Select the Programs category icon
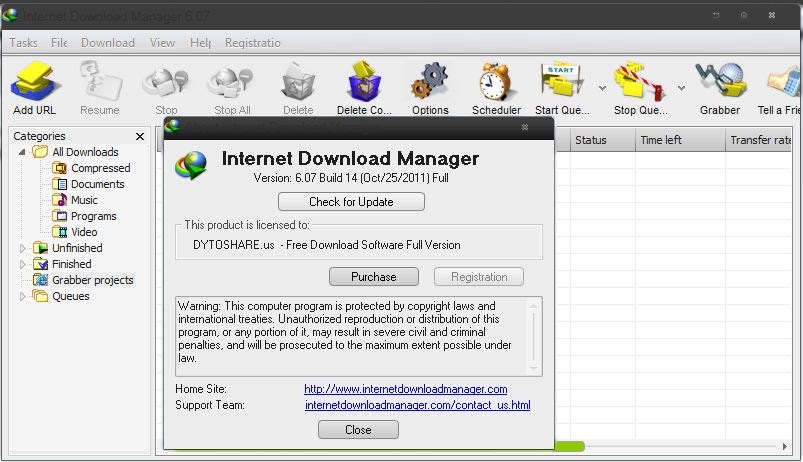Image resolution: width=803 pixels, height=462 pixels. click(59, 216)
